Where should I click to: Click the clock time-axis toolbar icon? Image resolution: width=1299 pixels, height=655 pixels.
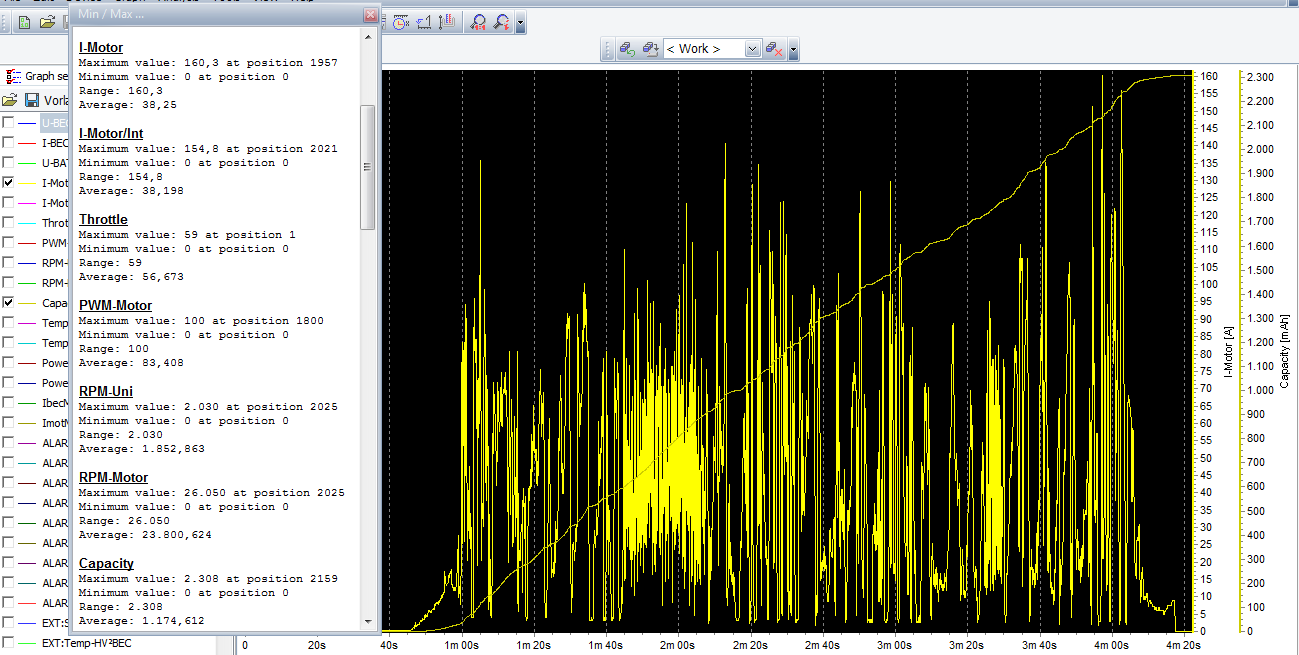pos(401,22)
